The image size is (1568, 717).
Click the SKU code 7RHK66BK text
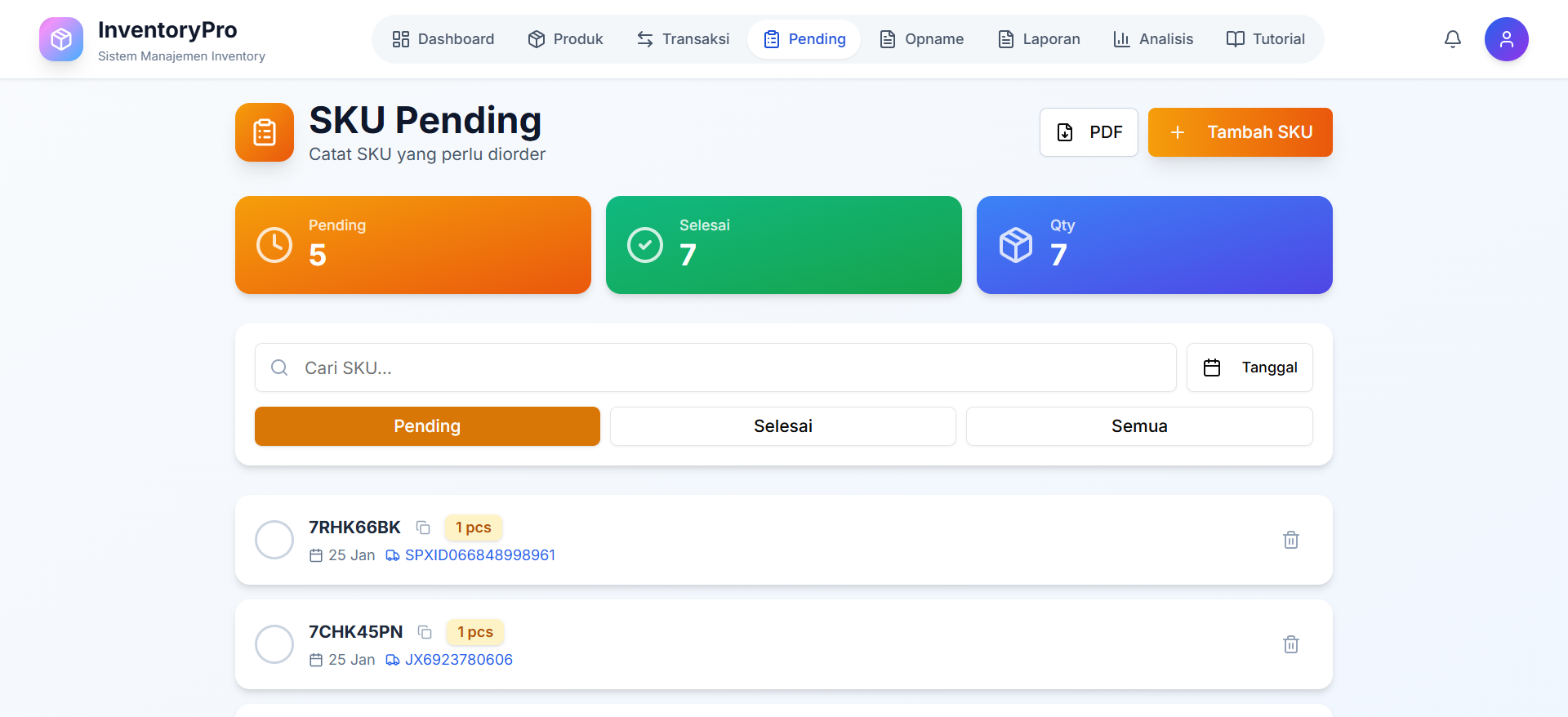click(354, 528)
